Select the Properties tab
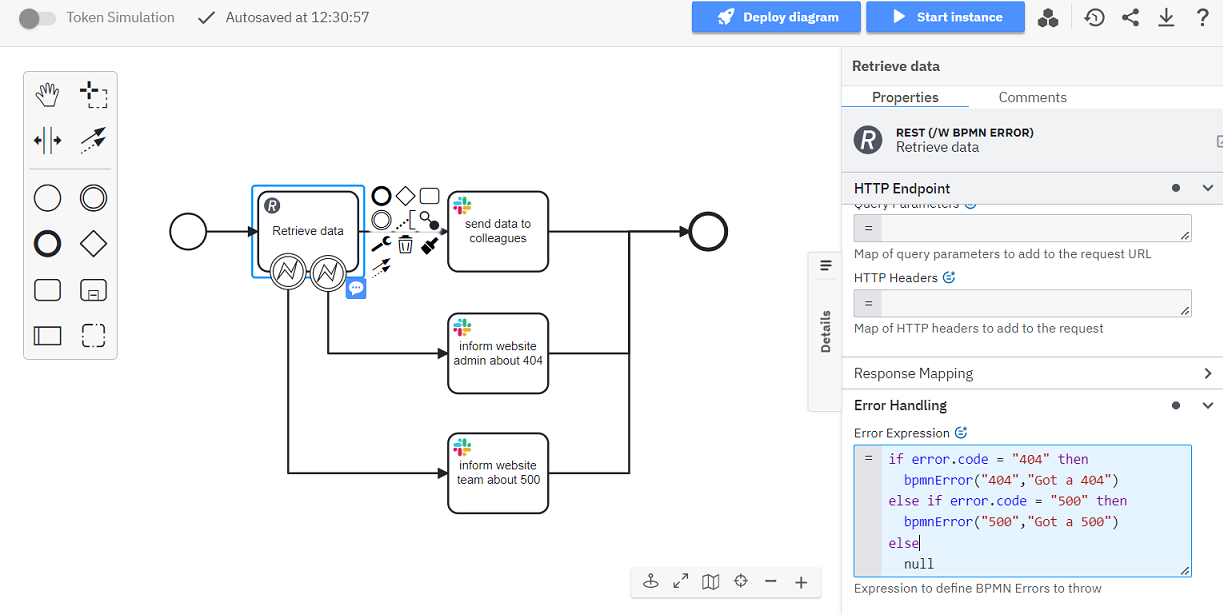This screenshot has width=1223, height=615. [x=905, y=97]
